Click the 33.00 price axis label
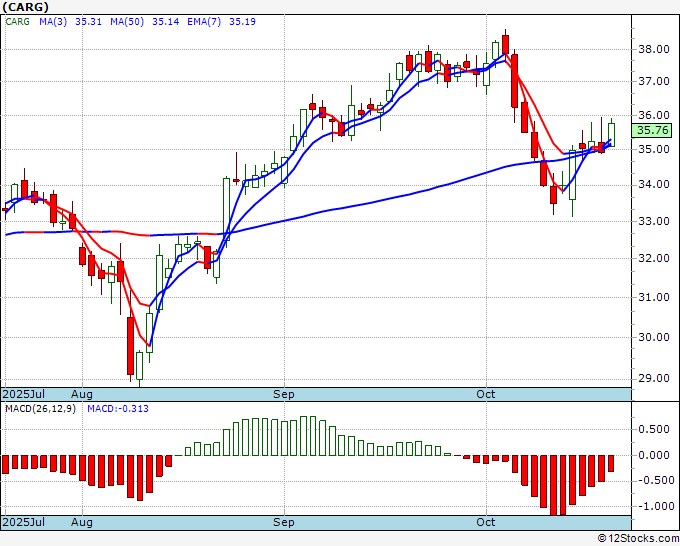680x546 pixels. tap(654, 221)
